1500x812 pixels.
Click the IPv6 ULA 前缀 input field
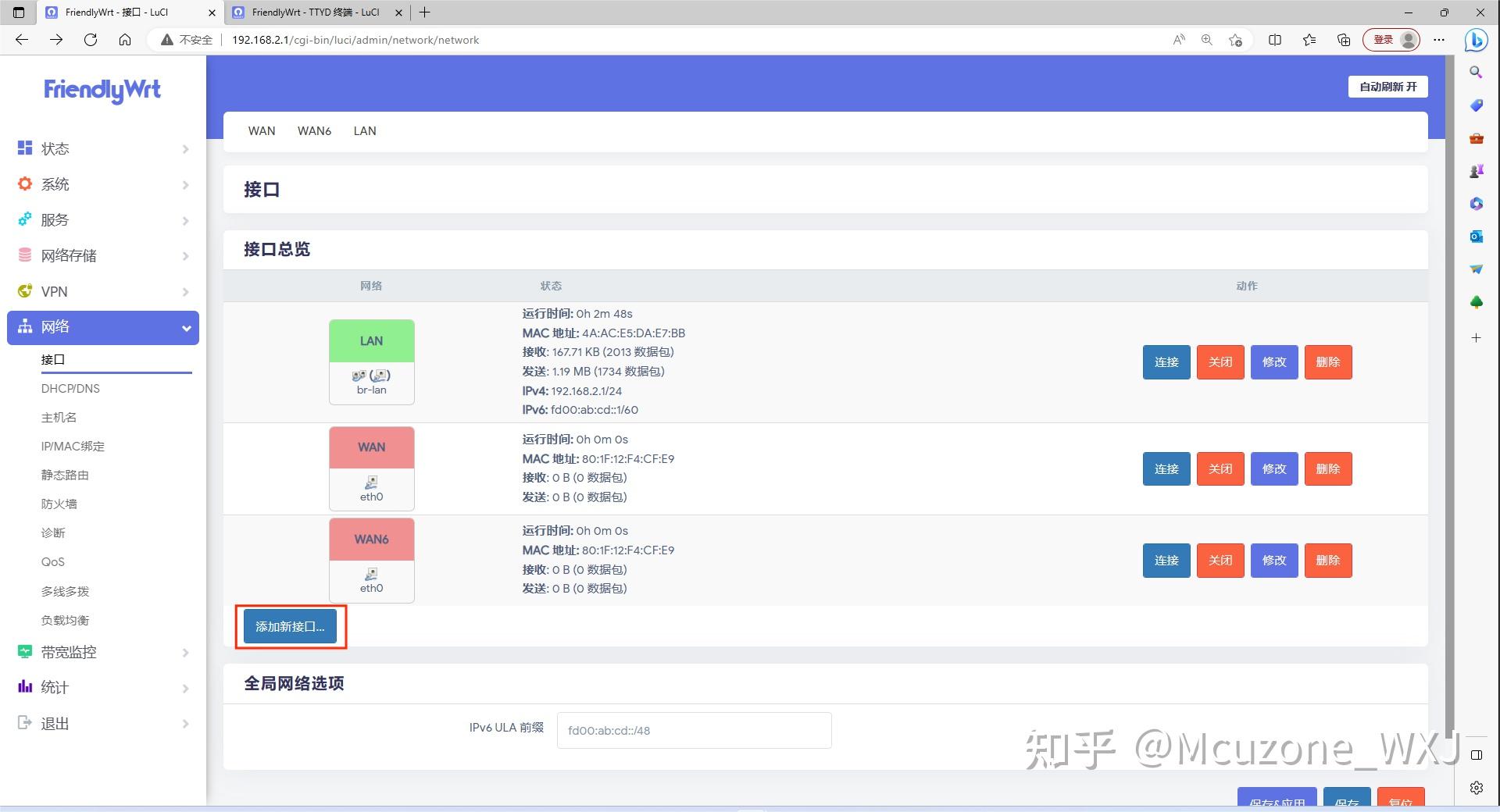pyautogui.click(x=693, y=730)
